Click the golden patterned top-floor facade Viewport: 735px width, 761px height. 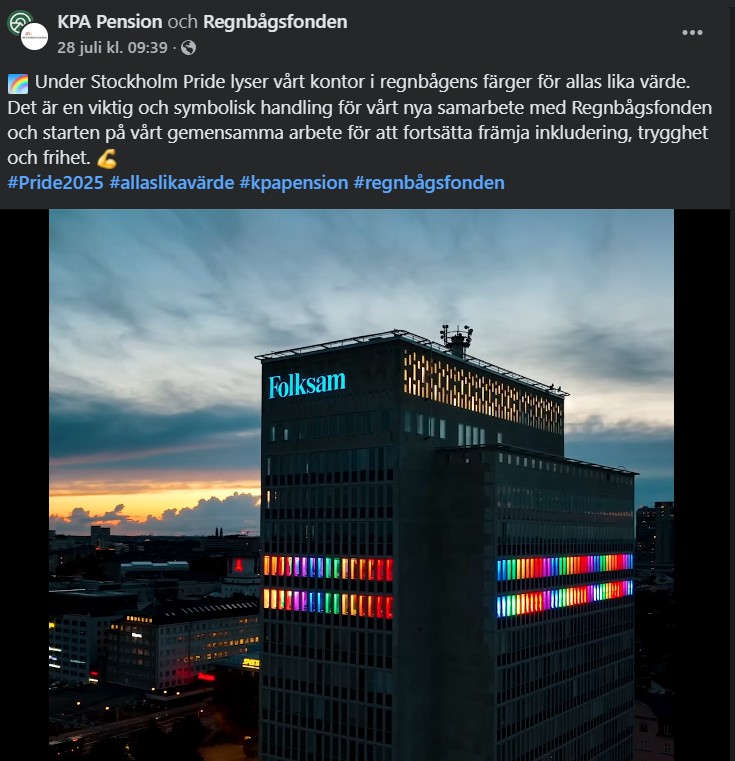pos(483,392)
